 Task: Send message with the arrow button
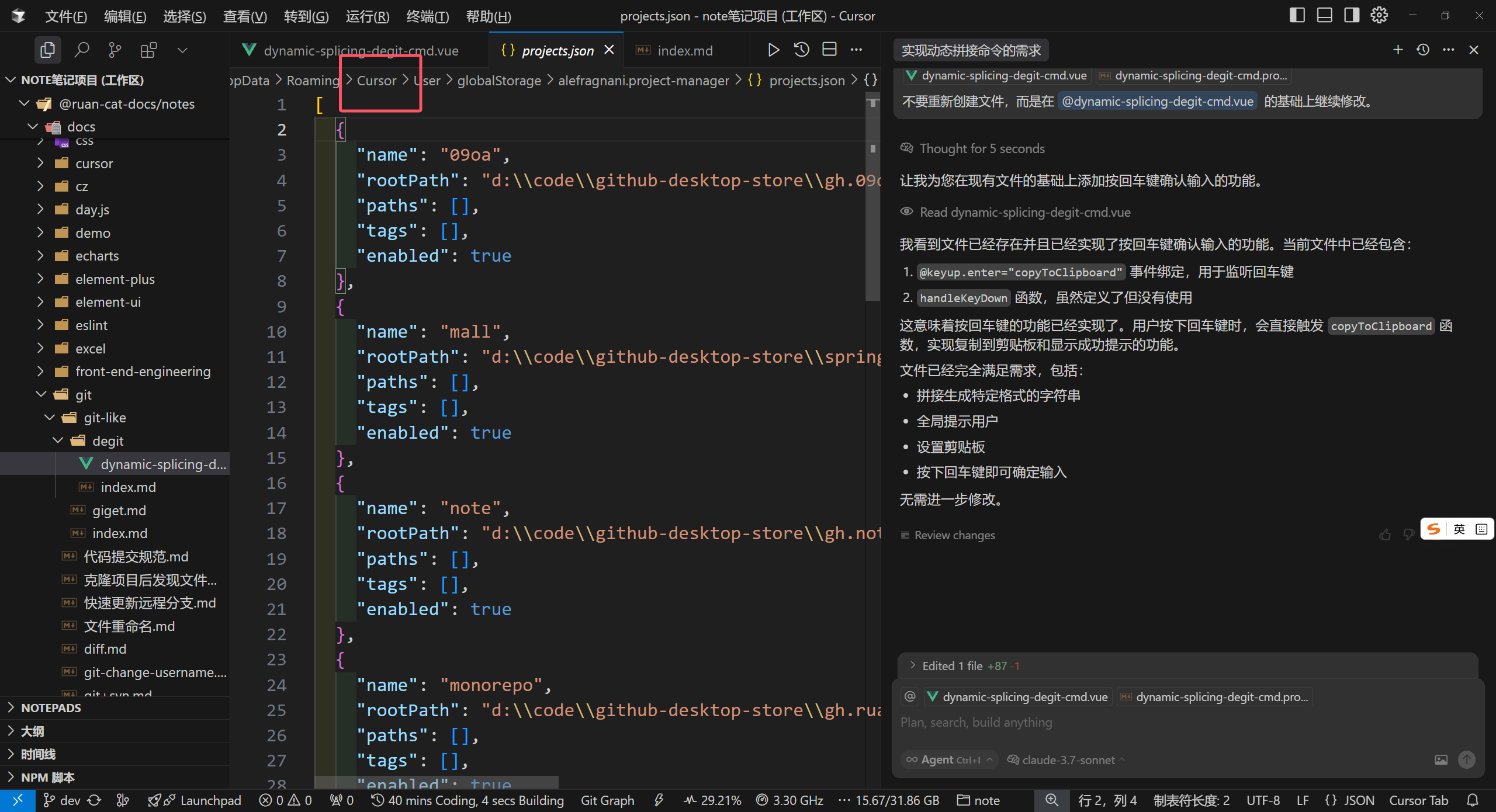1466,759
